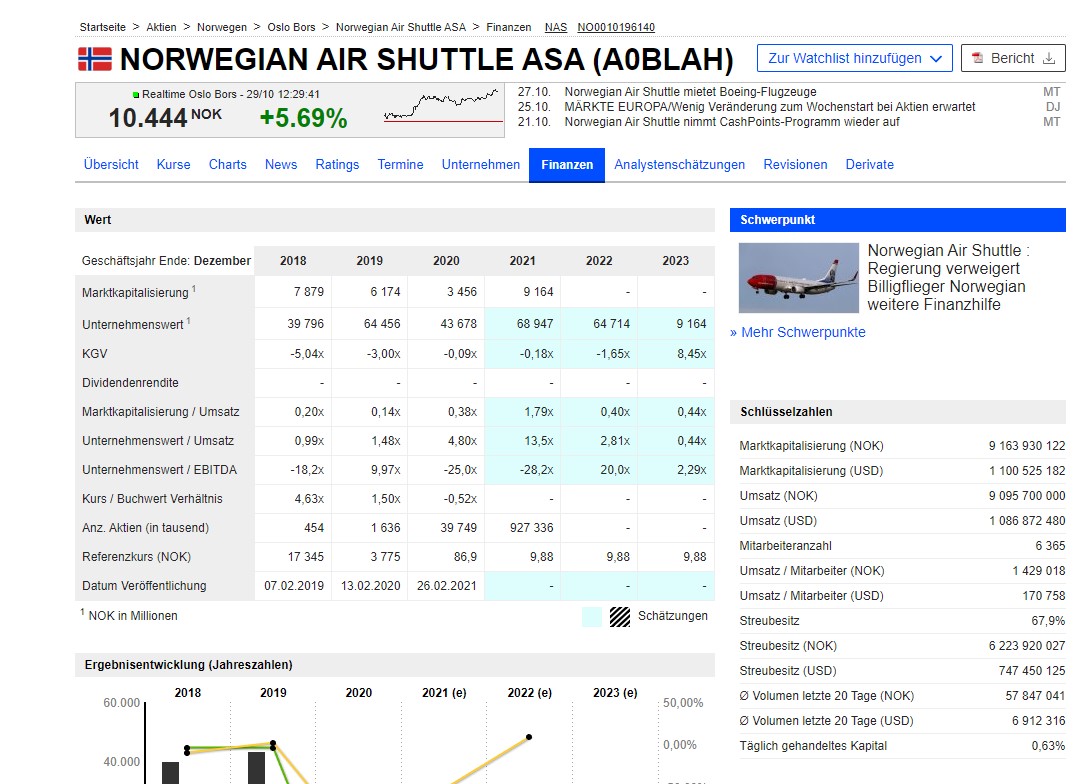
Task: Expand Zur Watchlist hinzufügen dropdown
Action: (855, 58)
